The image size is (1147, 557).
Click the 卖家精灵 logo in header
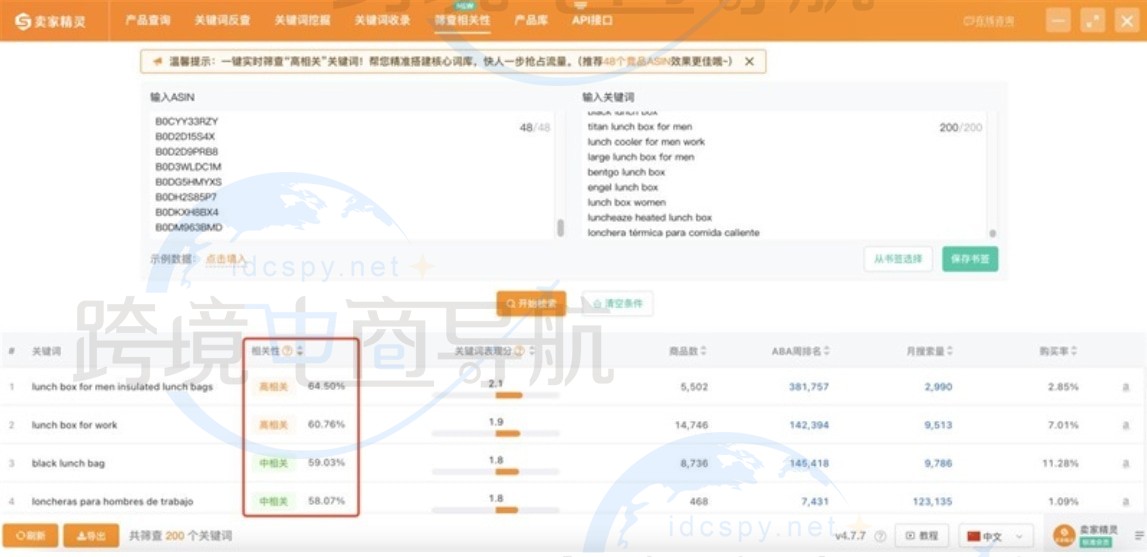click(50, 20)
